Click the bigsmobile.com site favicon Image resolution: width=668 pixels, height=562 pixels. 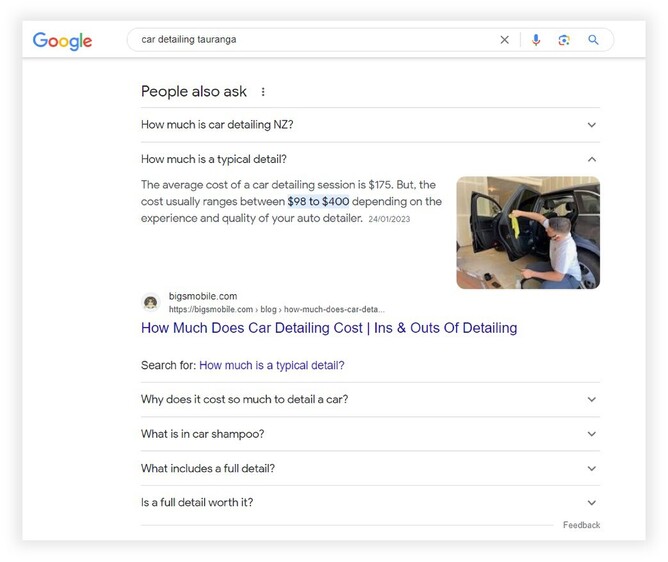point(151,302)
